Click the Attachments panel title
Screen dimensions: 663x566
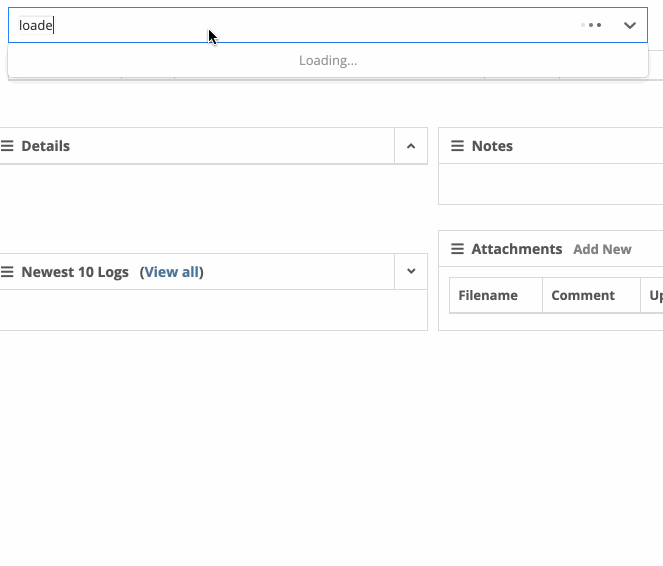(x=517, y=249)
